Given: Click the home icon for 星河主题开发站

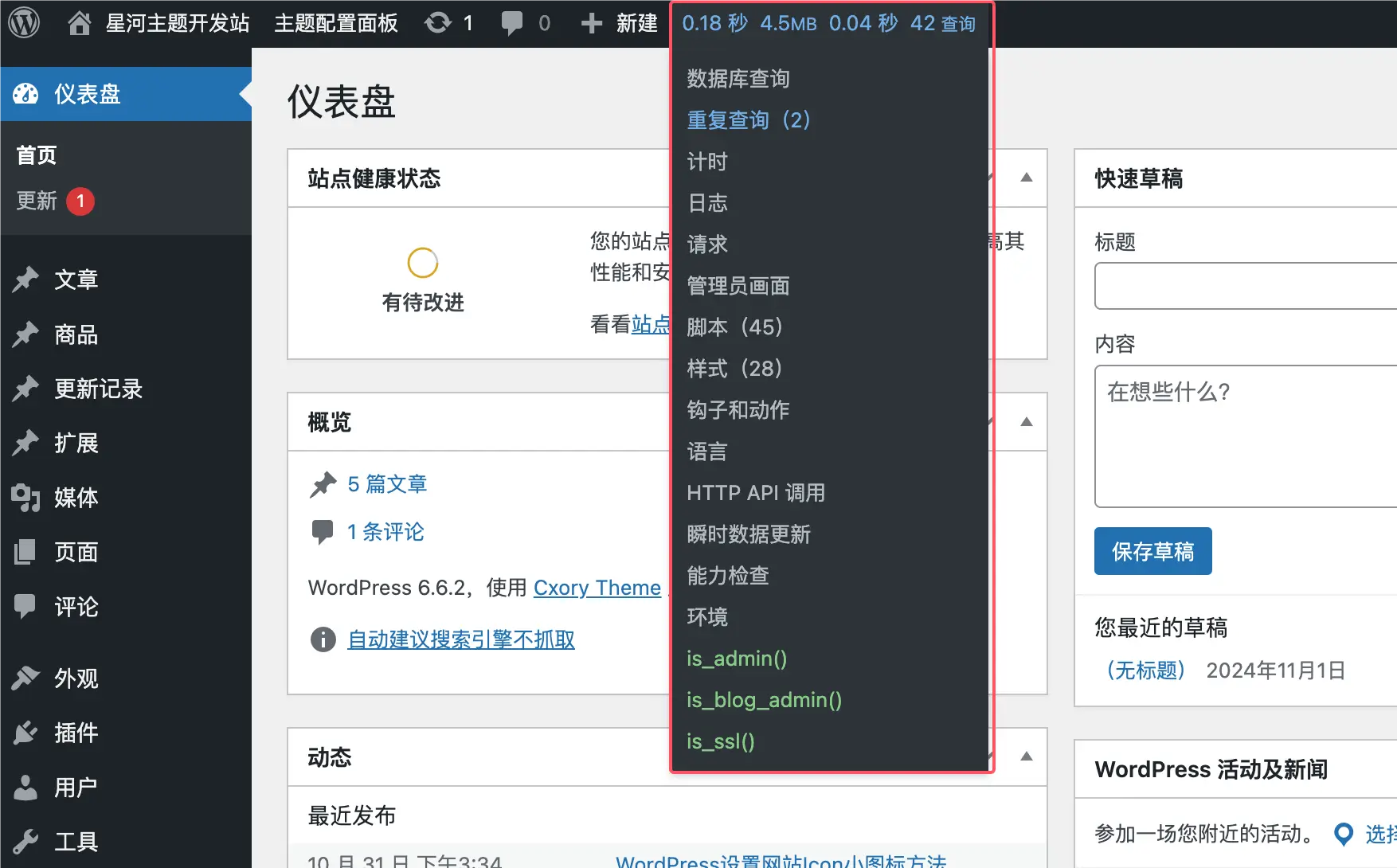Looking at the screenshot, I should click(79, 23).
